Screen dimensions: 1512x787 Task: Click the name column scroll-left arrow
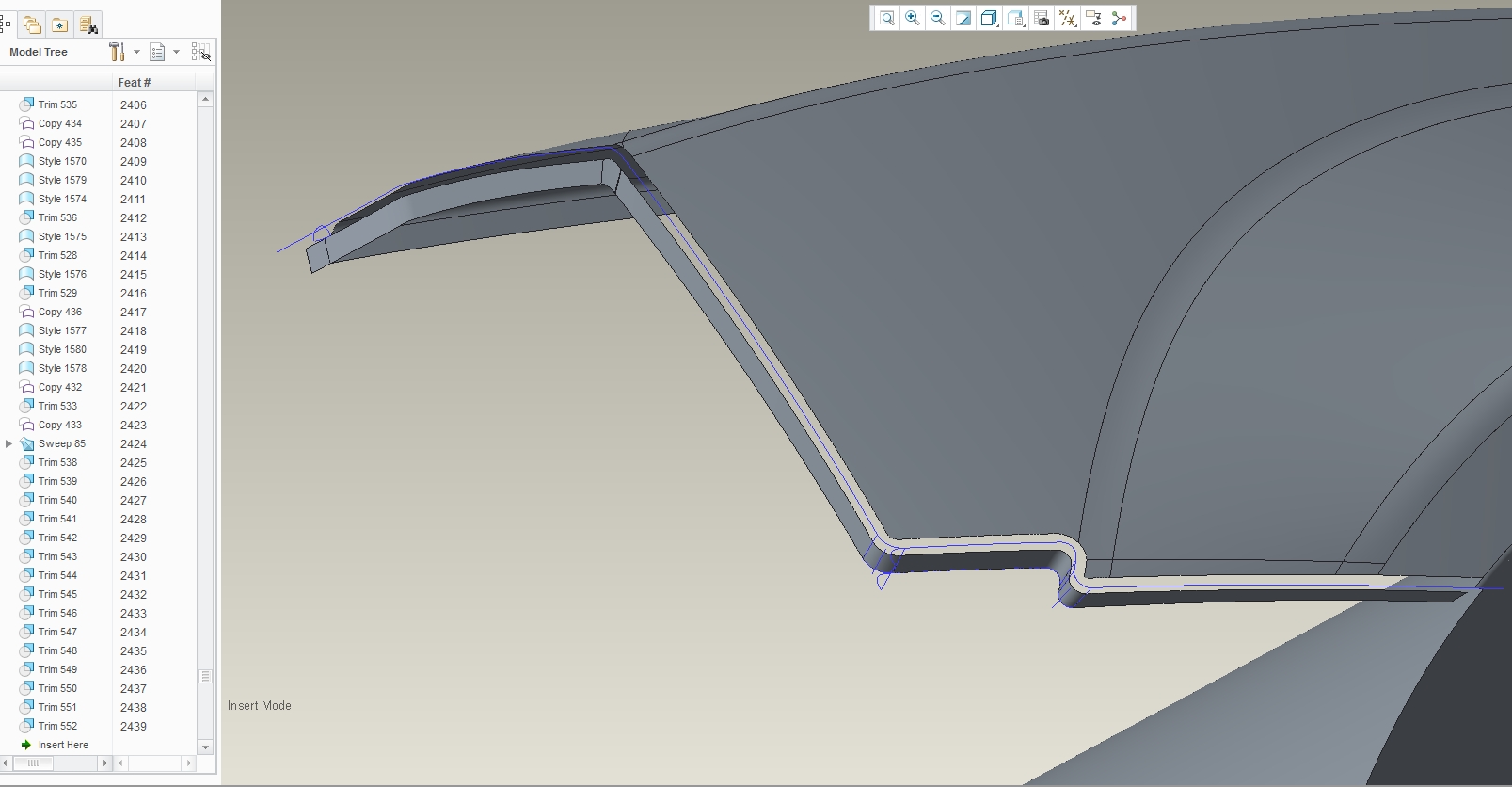tap(6, 763)
